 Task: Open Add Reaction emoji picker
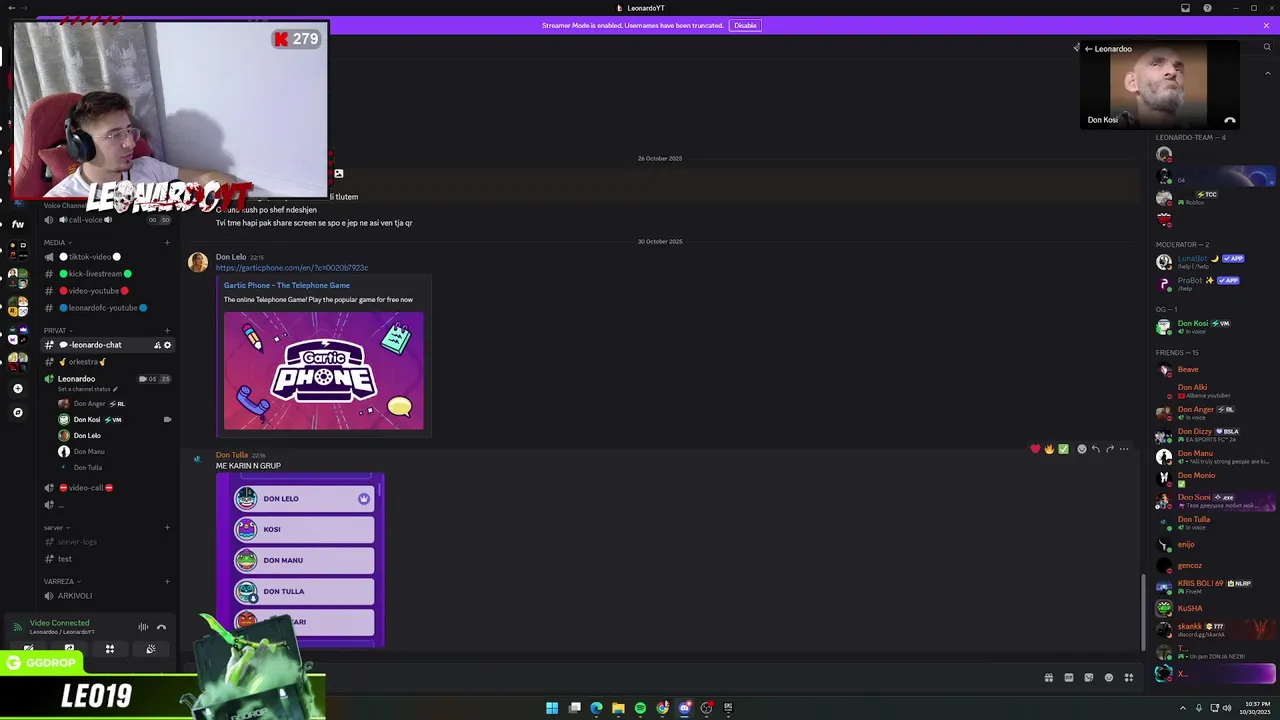1082,449
